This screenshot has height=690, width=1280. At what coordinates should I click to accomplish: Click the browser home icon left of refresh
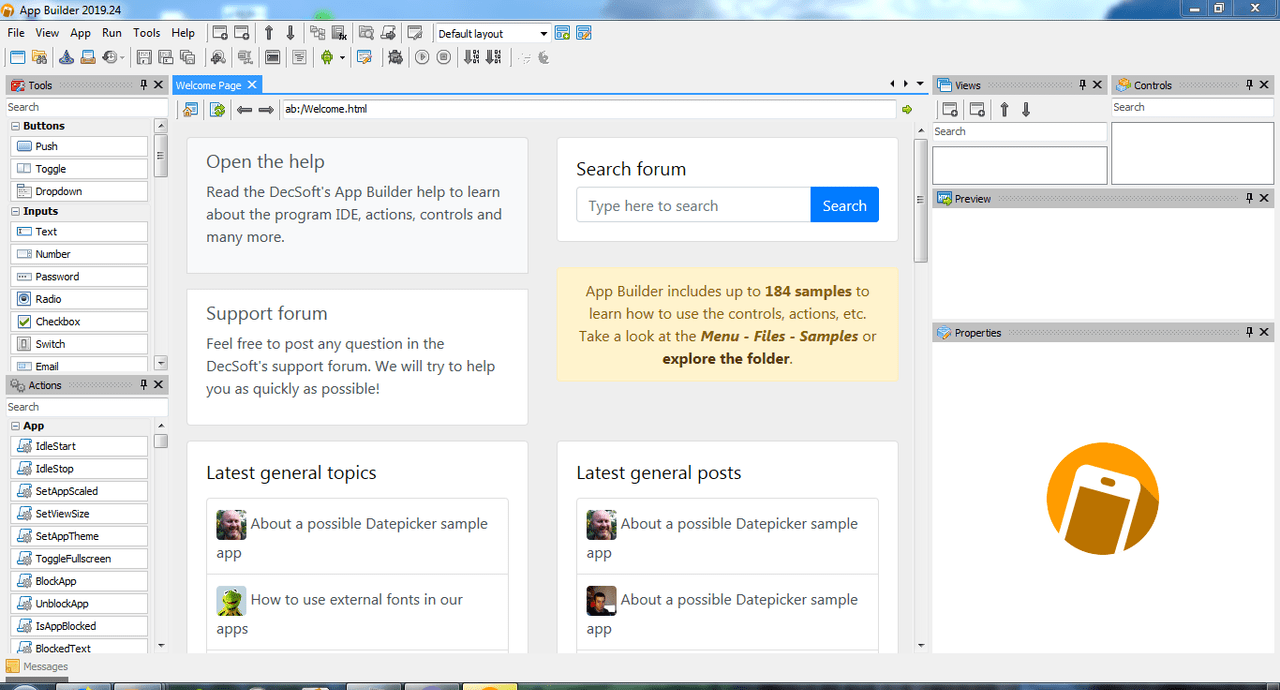pyautogui.click(x=189, y=109)
